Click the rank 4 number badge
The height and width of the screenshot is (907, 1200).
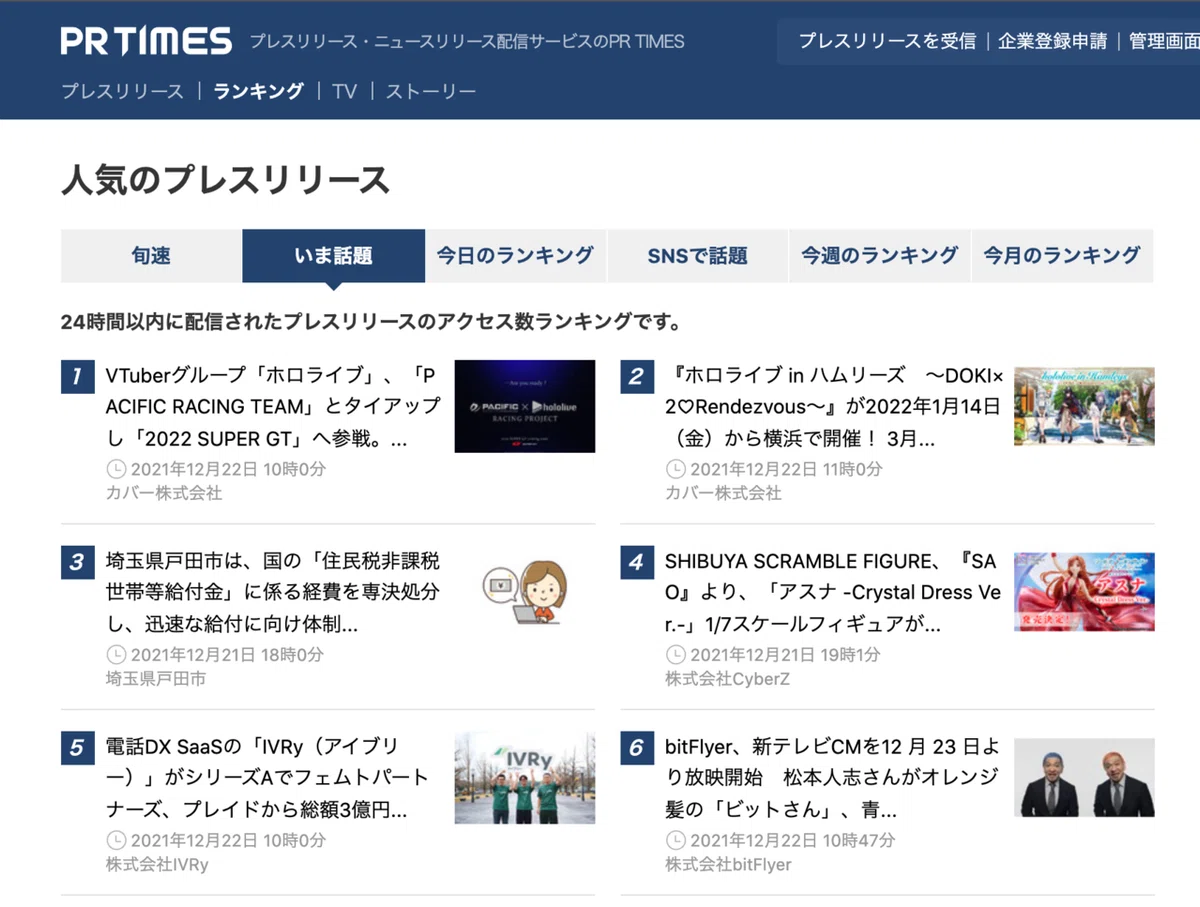[636, 562]
